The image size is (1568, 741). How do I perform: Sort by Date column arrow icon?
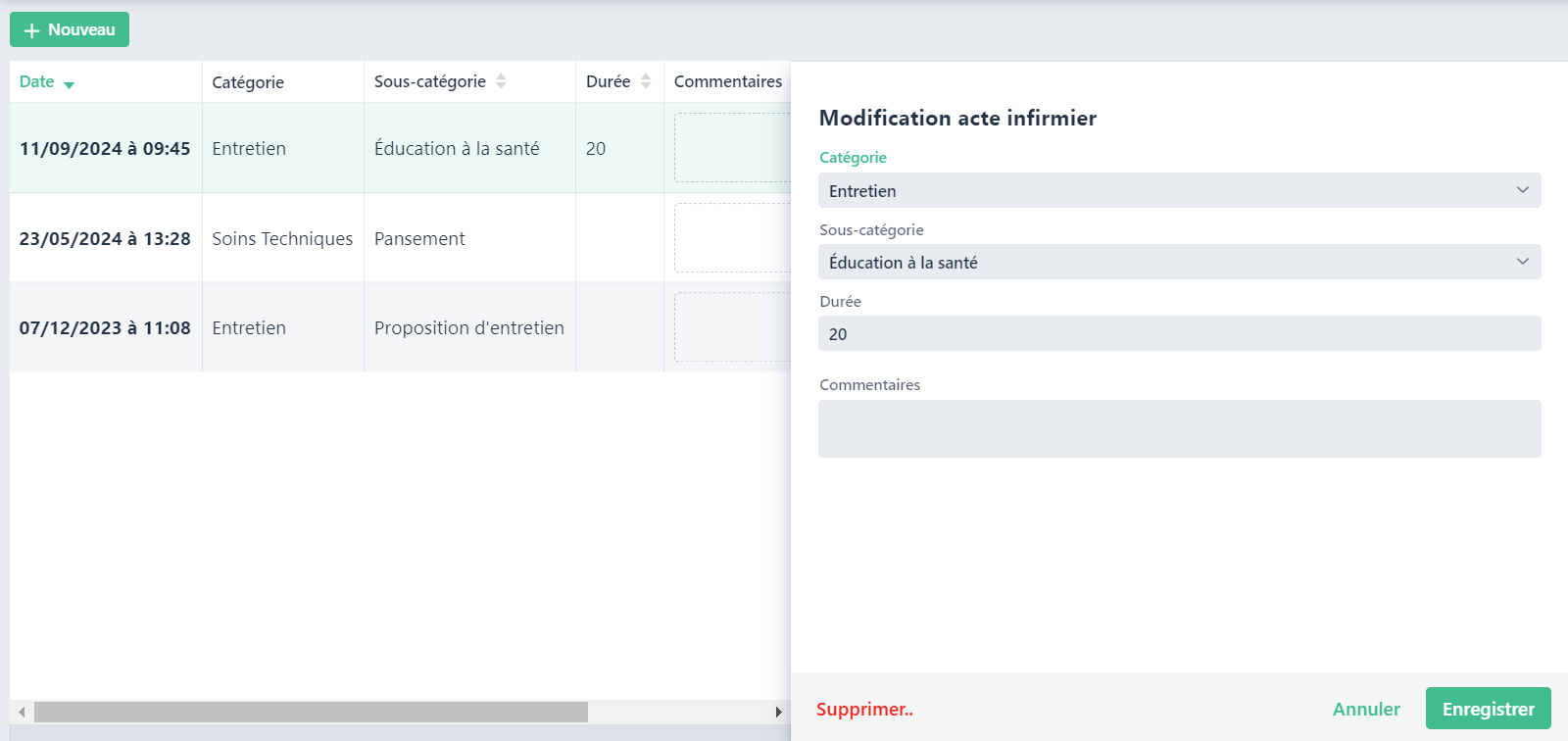(69, 85)
